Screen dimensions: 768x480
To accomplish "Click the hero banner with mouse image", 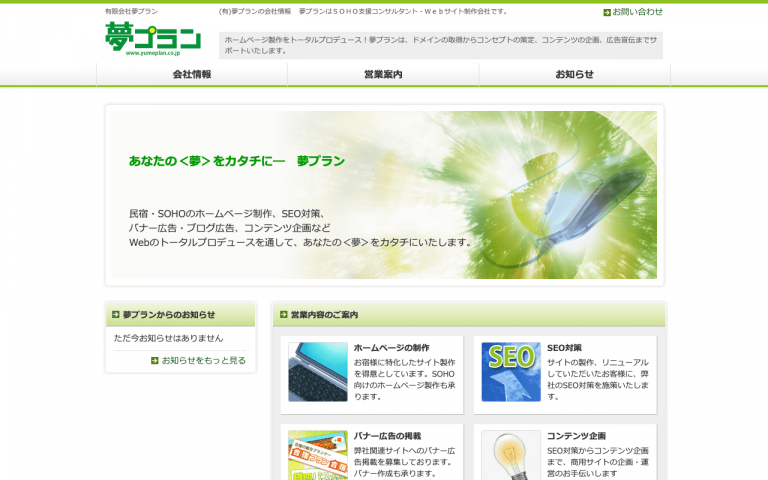I will click(384, 195).
